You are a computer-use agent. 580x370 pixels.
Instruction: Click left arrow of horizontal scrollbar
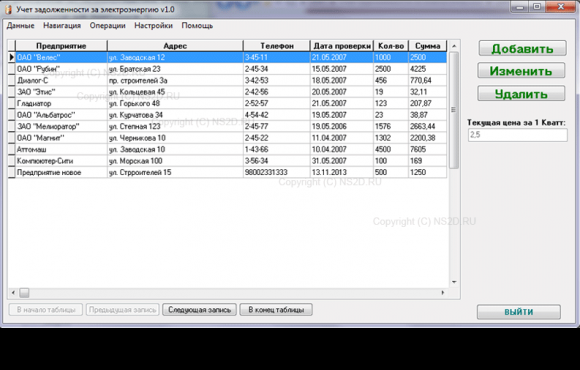(13, 293)
